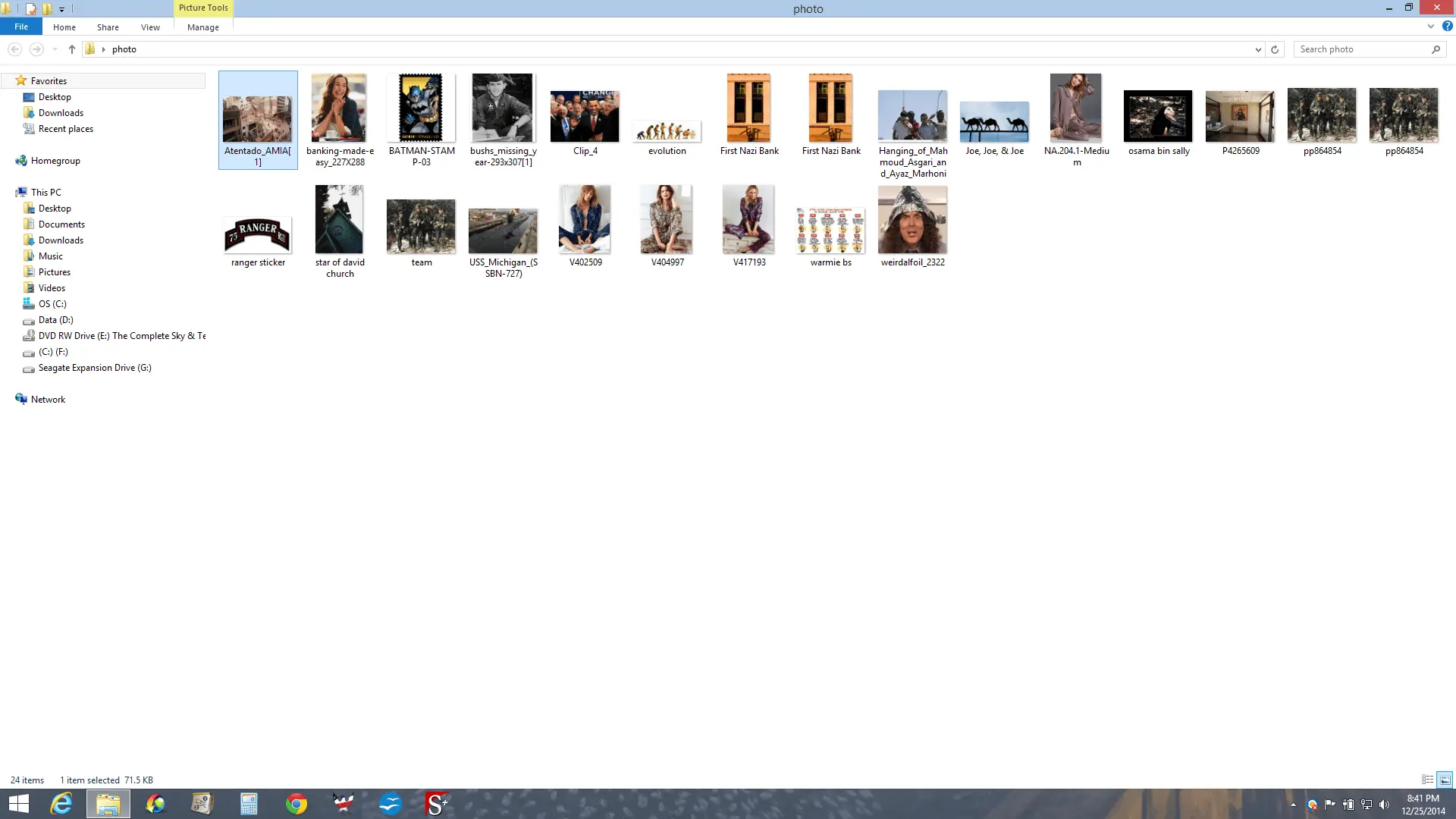The height and width of the screenshot is (819, 1456).
Task: Switch to Large thumbnails view icon
Action: pyautogui.click(x=1445, y=780)
